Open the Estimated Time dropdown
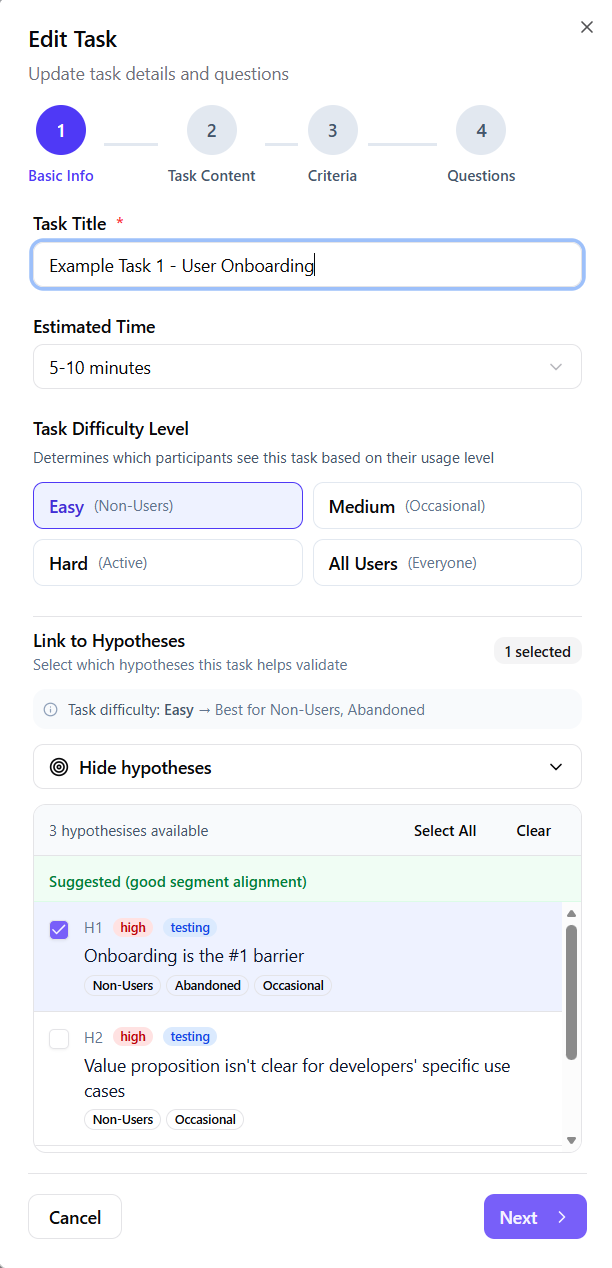 (x=307, y=367)
